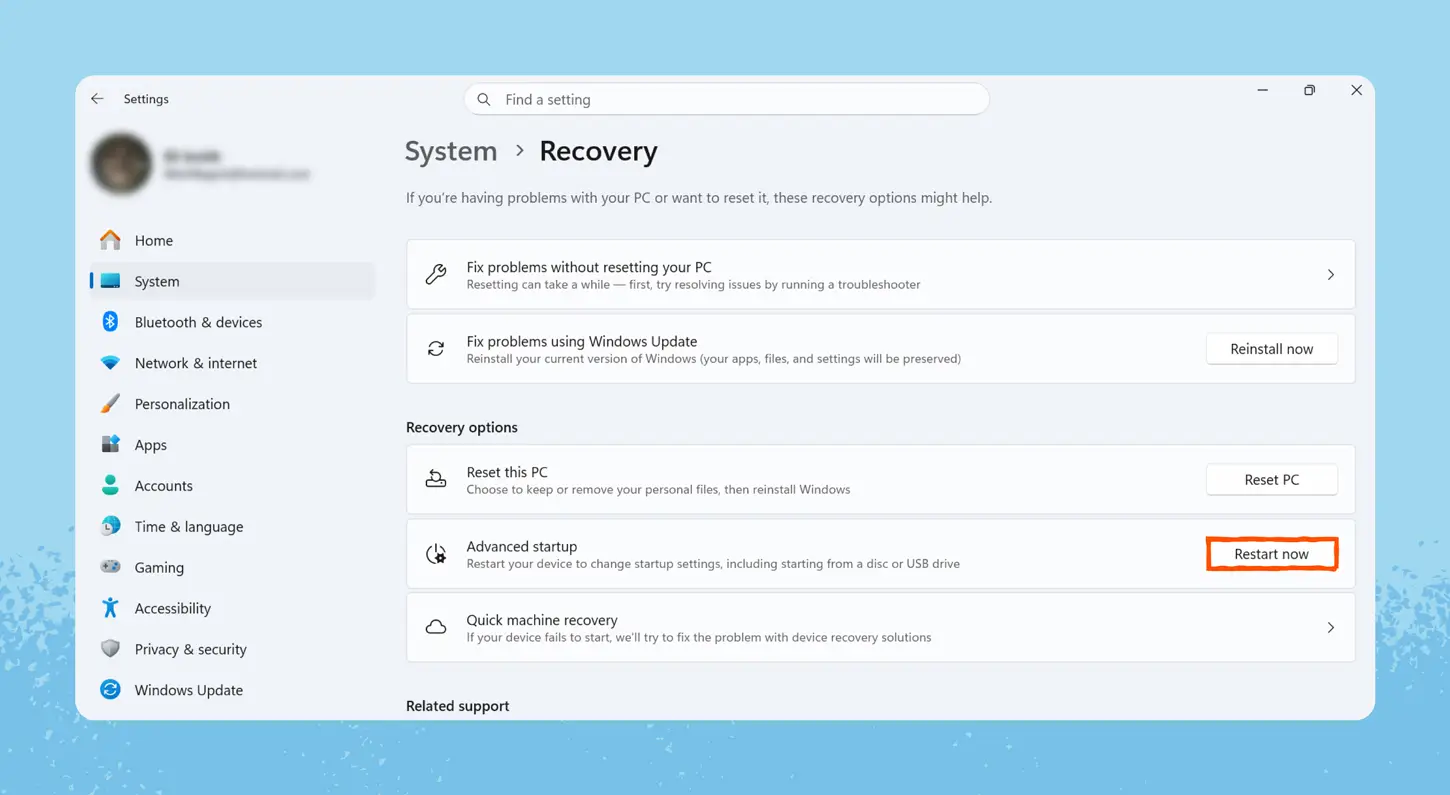Click the System monitor icon in sidebar

110,282
